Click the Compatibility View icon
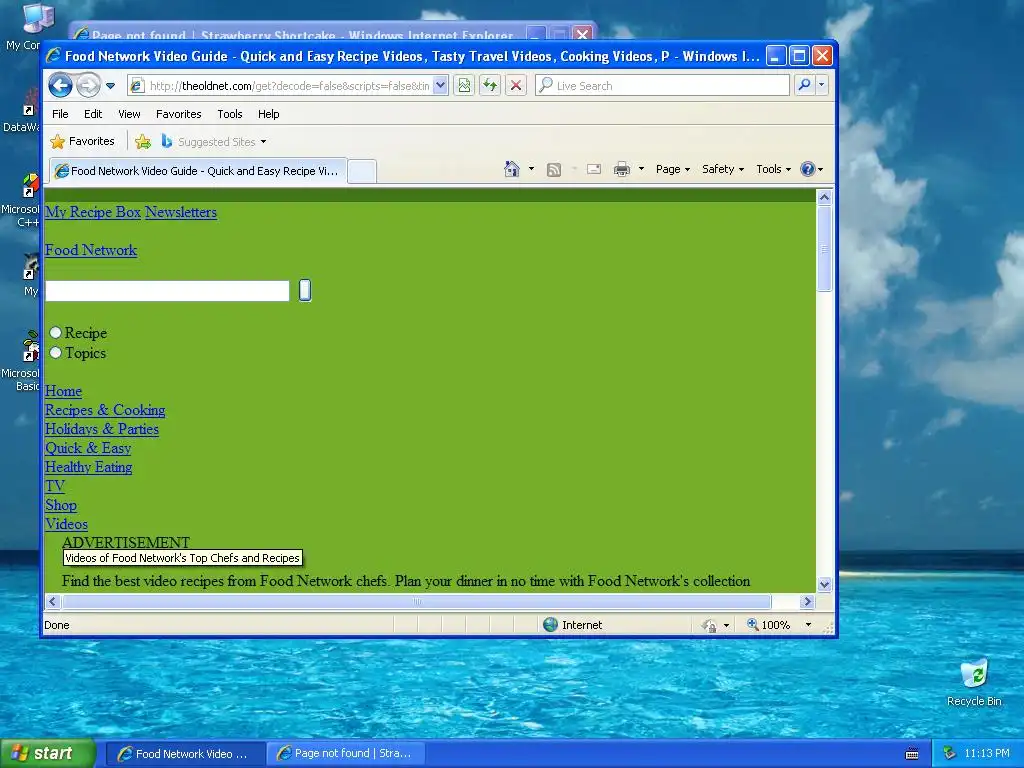Screen dimensions: 1024x768 [x=464, y=86]
